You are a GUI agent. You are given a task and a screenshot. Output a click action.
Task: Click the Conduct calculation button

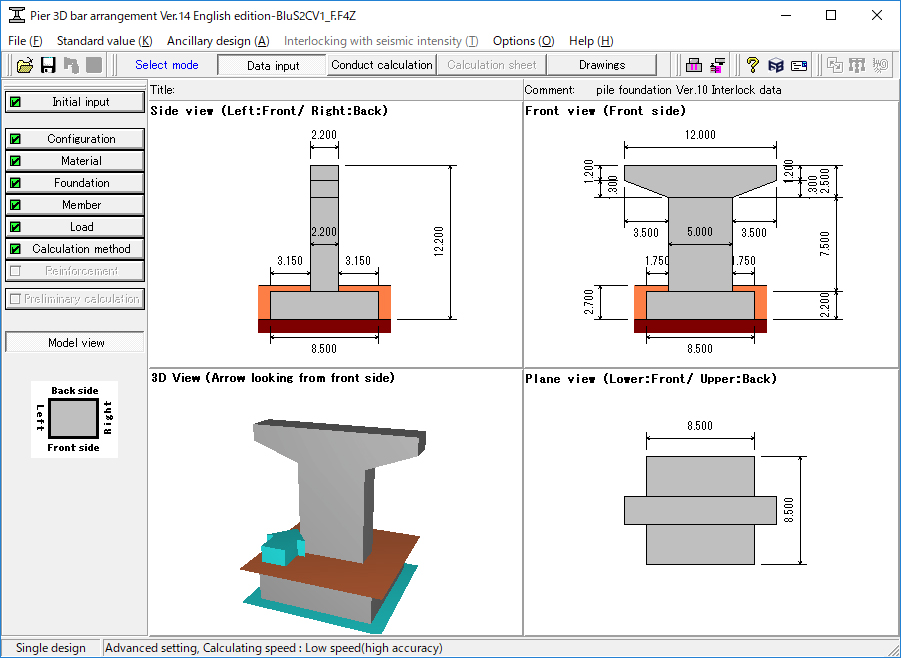[x=382, y=65]
